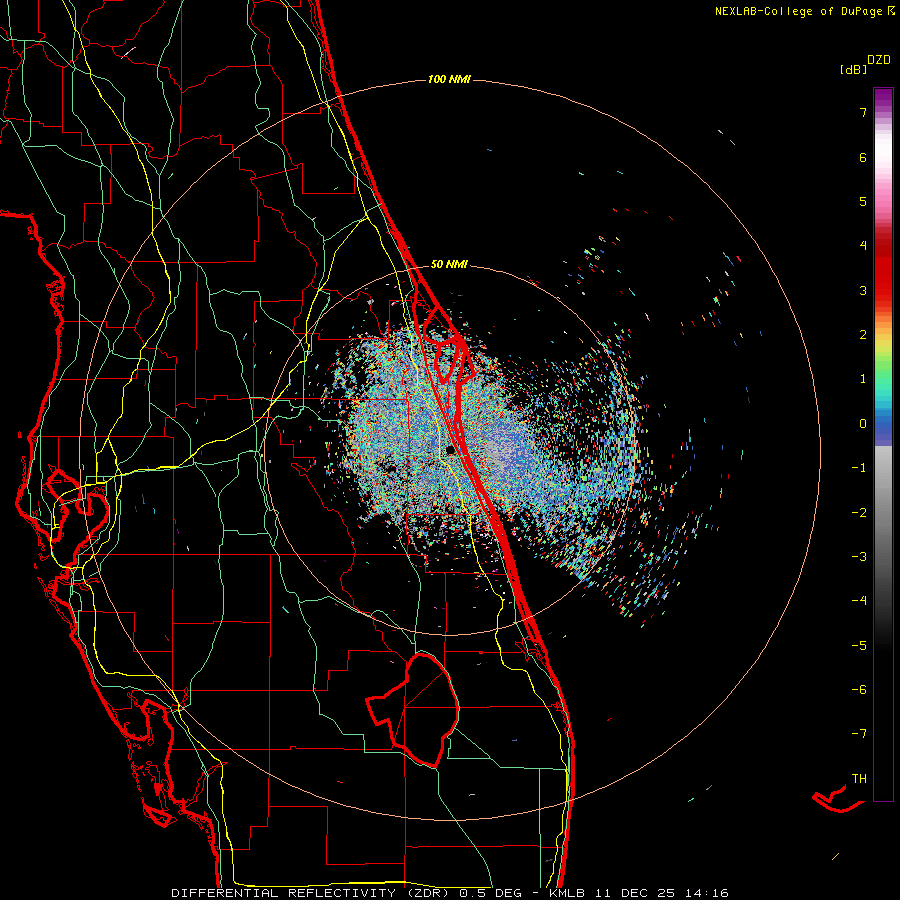
Task: Click the 1 value on color scale
Action: coord(863,379)
